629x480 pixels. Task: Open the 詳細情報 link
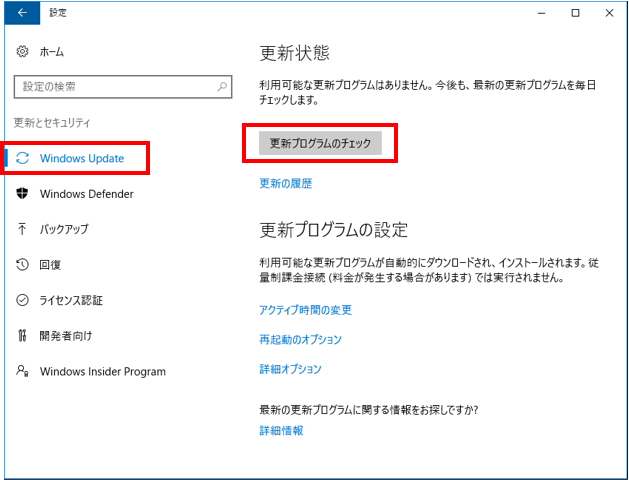point(281,430)
